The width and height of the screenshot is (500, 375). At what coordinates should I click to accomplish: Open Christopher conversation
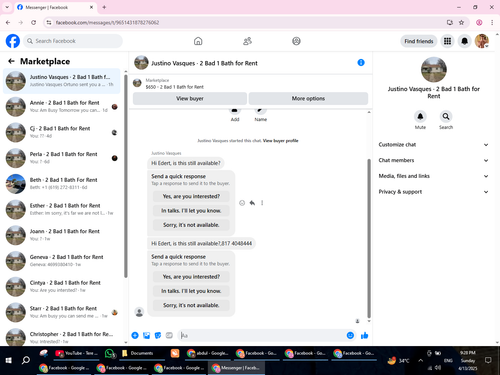click(x=62, y=337)
